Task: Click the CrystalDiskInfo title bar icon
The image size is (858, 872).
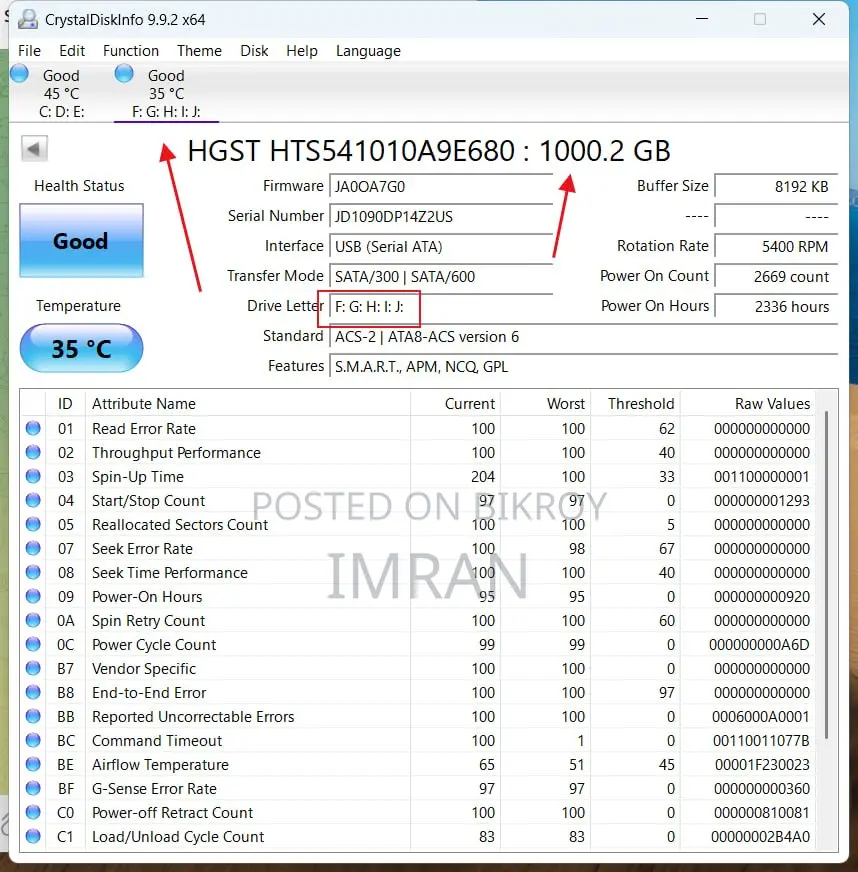Action: pyautogui.click(x=27, y=19)
